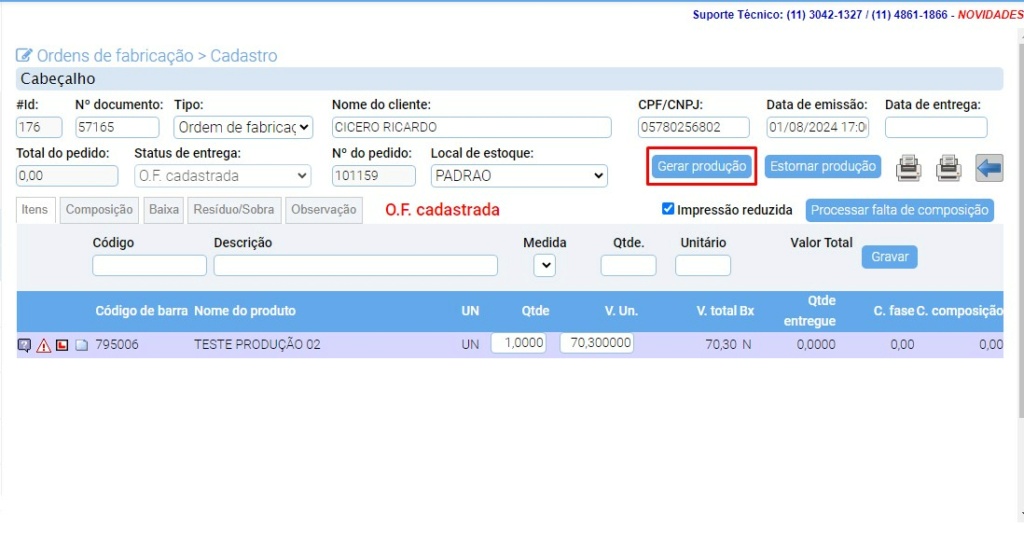Open the NOVIDADES link at top
1024x542 pixels.
tap(990, 14)
